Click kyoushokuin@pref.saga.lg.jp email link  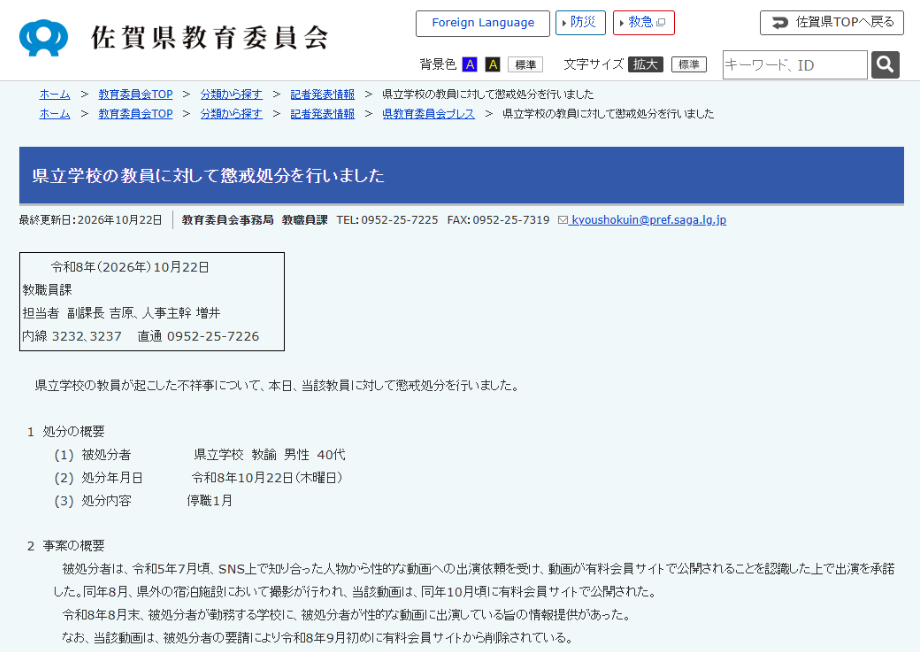tap(648, 220)
